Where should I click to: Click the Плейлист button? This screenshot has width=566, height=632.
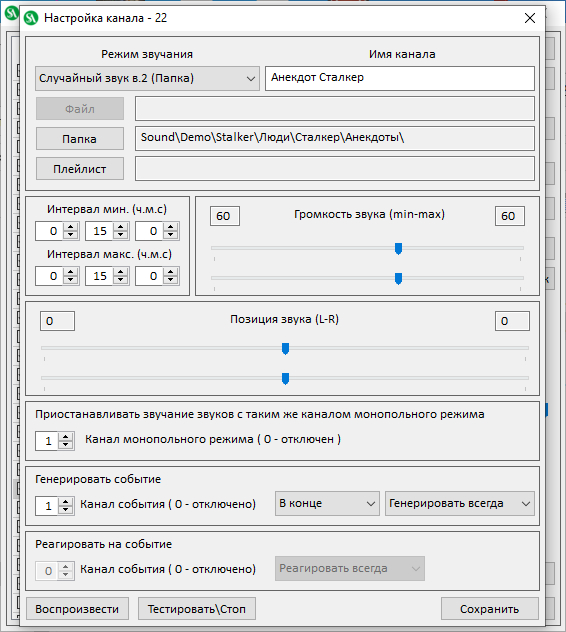pos(80,169)
